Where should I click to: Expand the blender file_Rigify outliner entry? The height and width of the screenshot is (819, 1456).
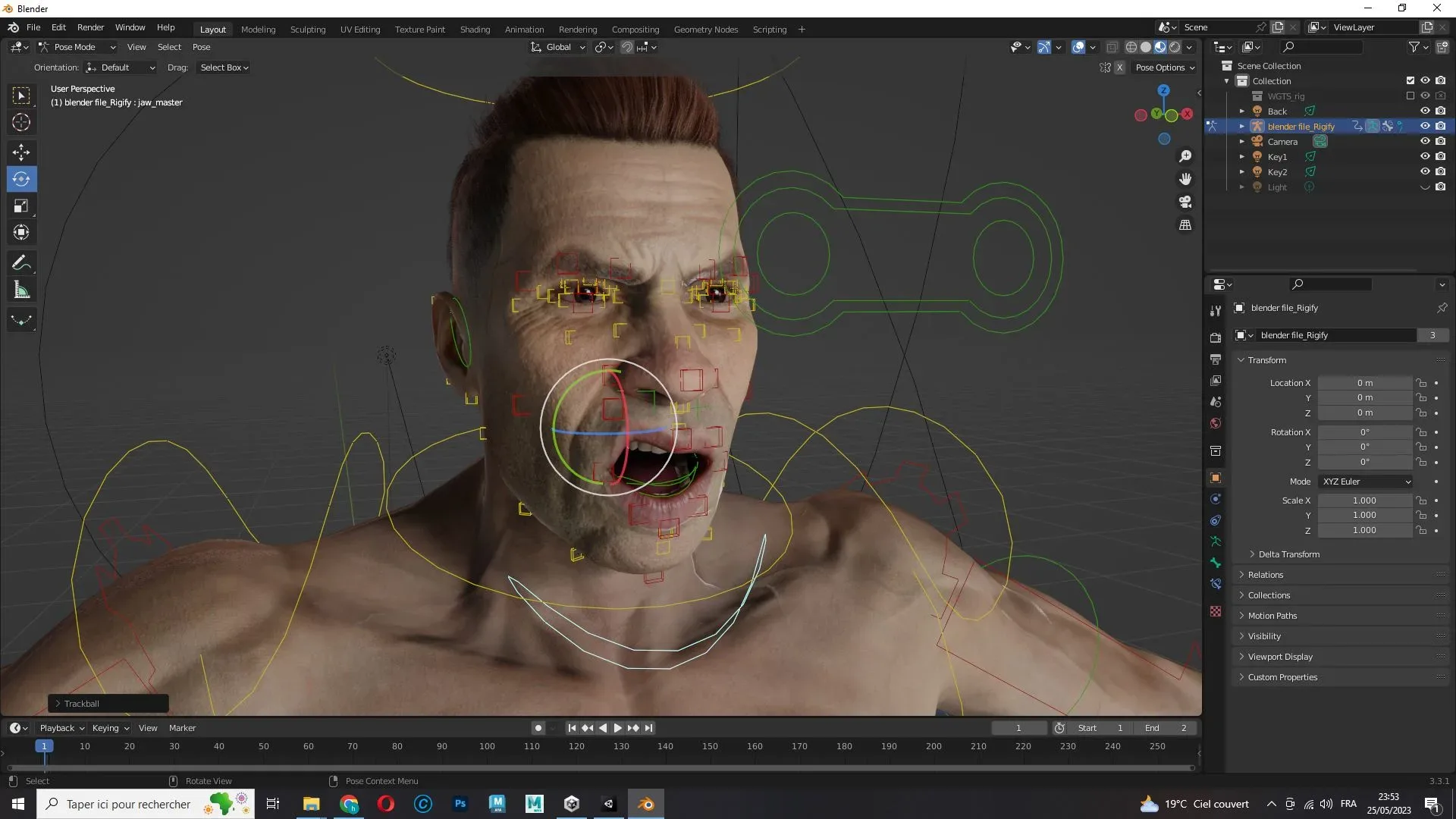coord(1243,126)
